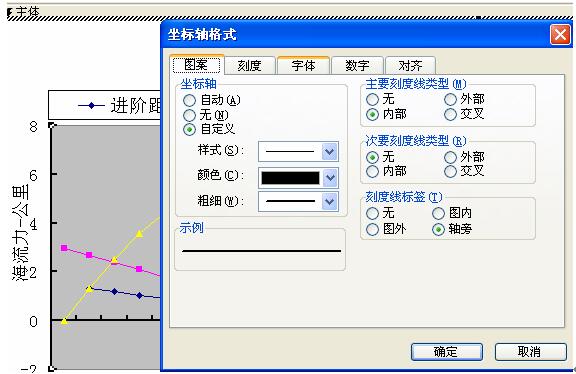Set minor tick type to 无
576x374 pixels.
pyautogui.click(x=372, y=157)
